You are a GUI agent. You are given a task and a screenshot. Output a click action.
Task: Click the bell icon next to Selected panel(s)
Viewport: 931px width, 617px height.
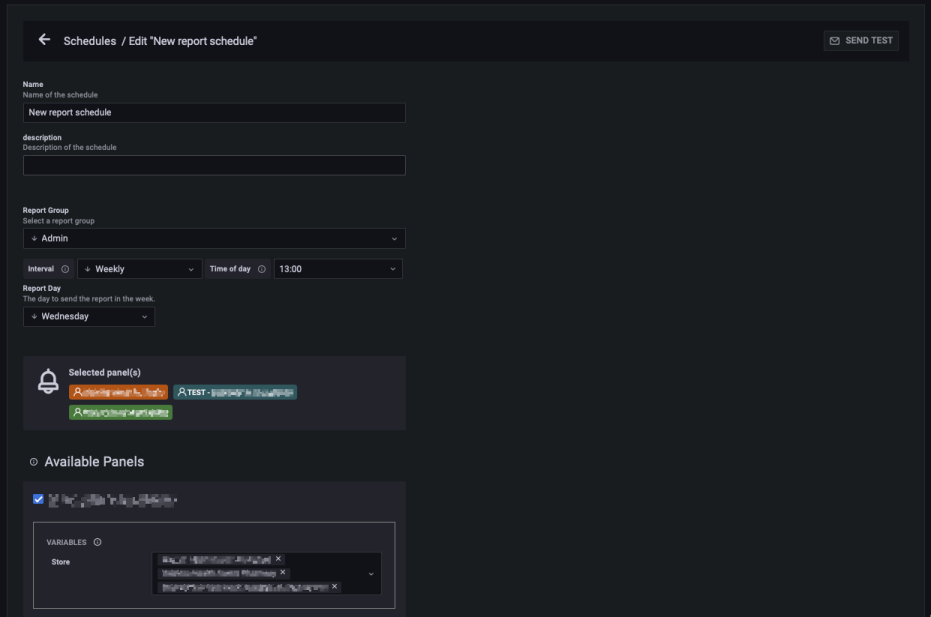48,382
